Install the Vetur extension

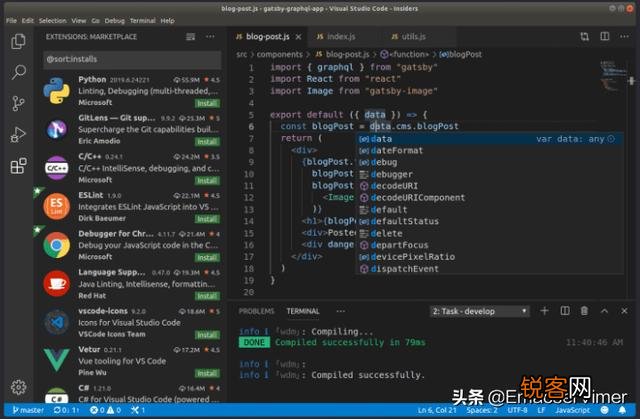pyautogui.click(x=207, y=373)
